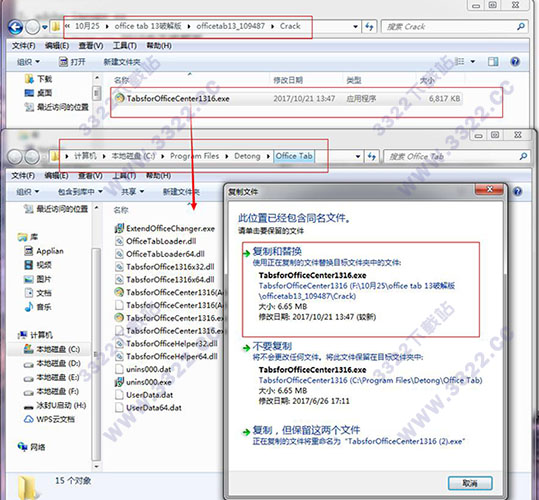The image size is (539, 500).
Task: Open Applian library in sidebar
Action: pos(44,251)
